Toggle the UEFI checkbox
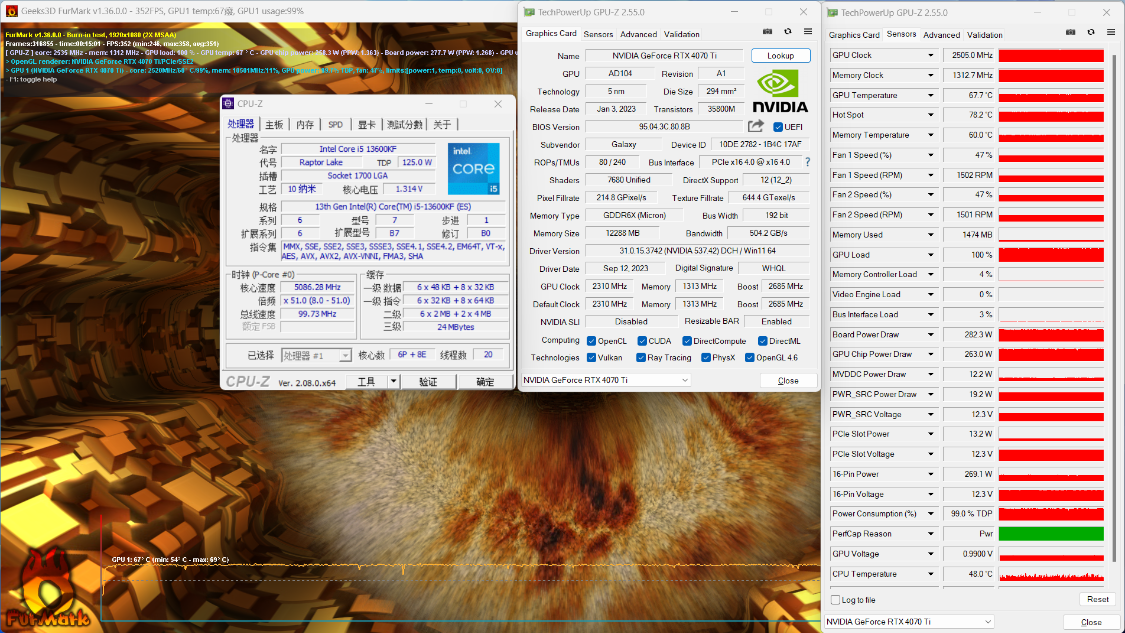1125x633 pixels. pyautogui.click(x=778, y=127)
